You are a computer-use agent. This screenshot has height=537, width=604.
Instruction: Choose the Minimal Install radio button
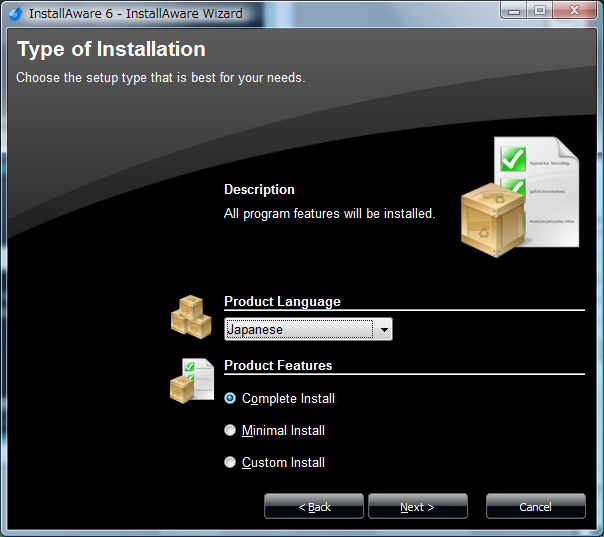coord(230,430)
